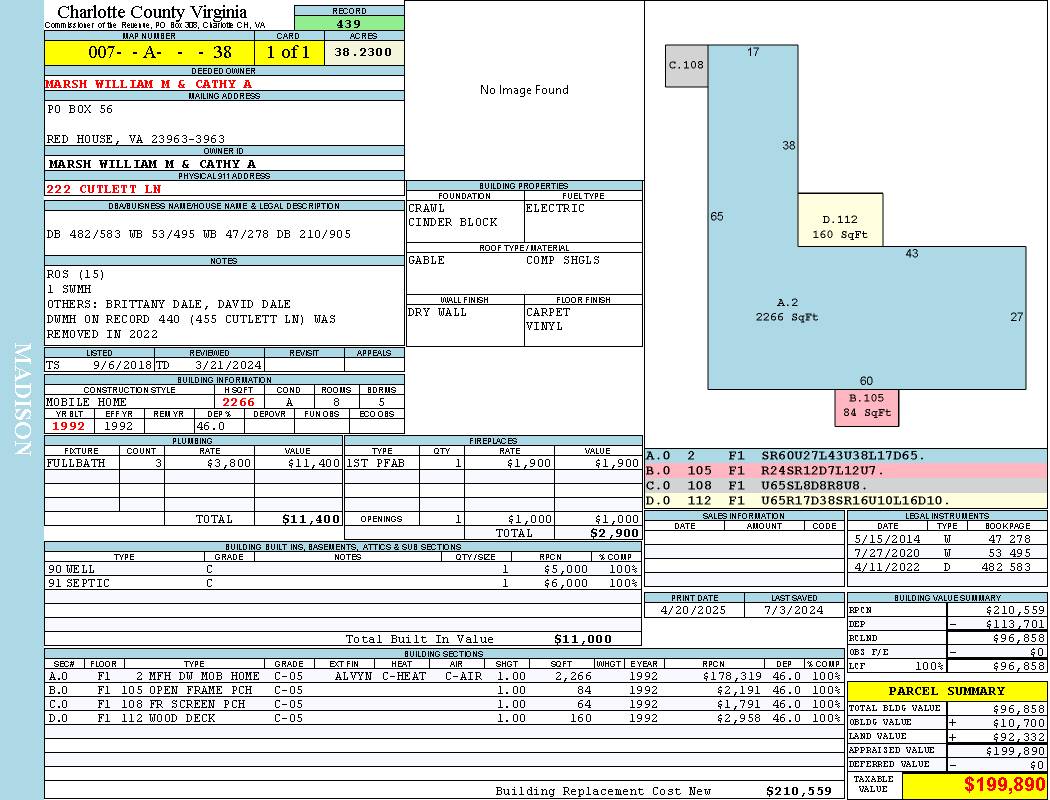Screen dimensions: 1050x800
Task: Select the FULLBATH plumbing fixture row
Action: coord(193,463)
